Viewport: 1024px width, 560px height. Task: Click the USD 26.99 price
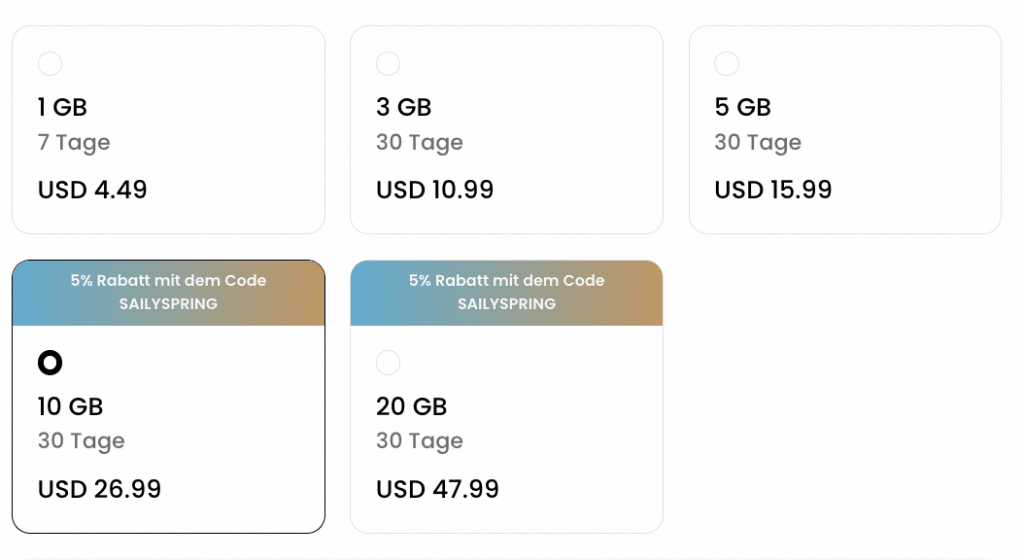(x=99, y=489)
